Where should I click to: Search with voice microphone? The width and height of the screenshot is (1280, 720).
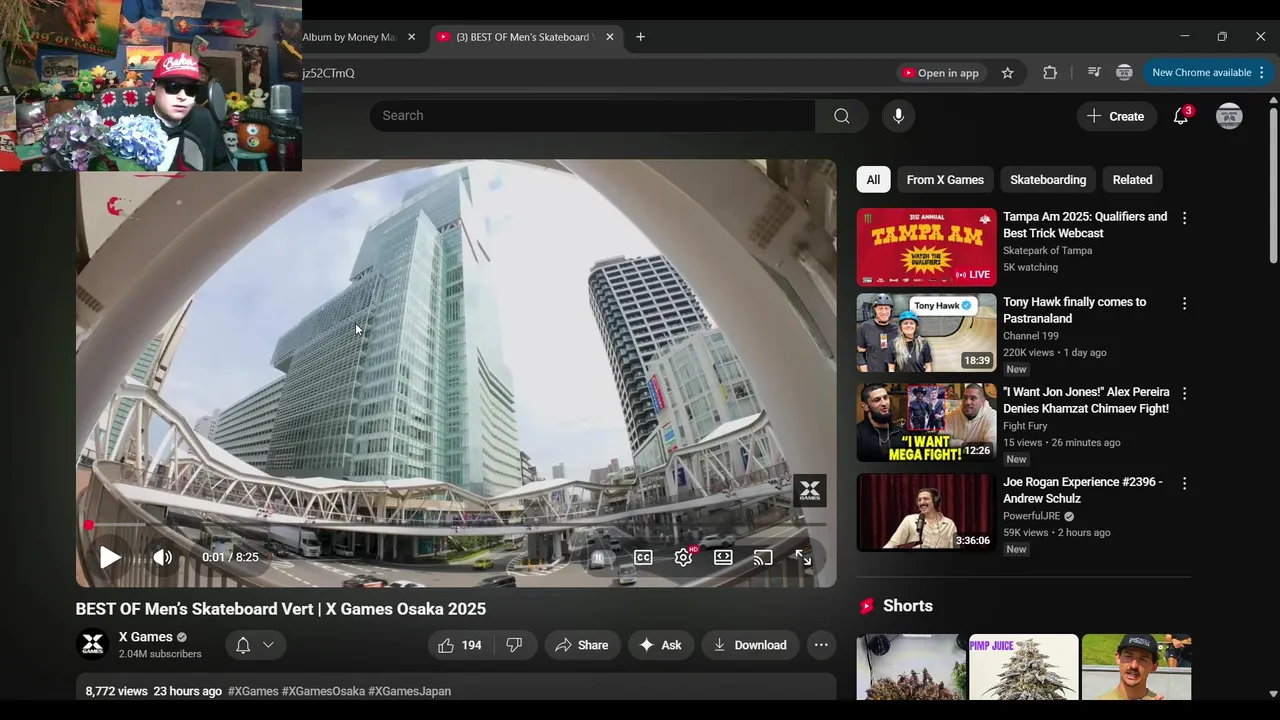click(898, 116)
